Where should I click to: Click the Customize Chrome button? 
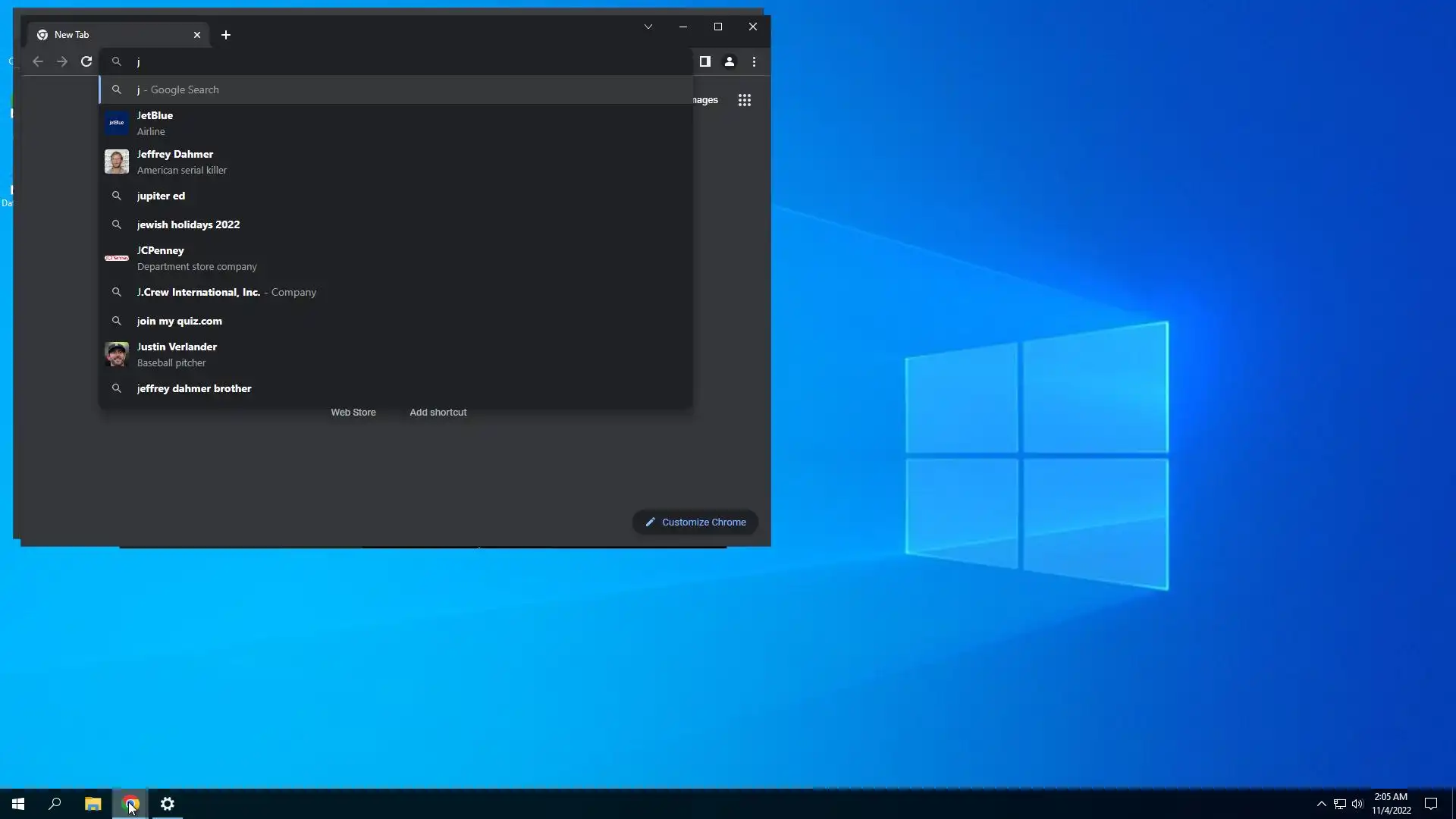[695, 522]
